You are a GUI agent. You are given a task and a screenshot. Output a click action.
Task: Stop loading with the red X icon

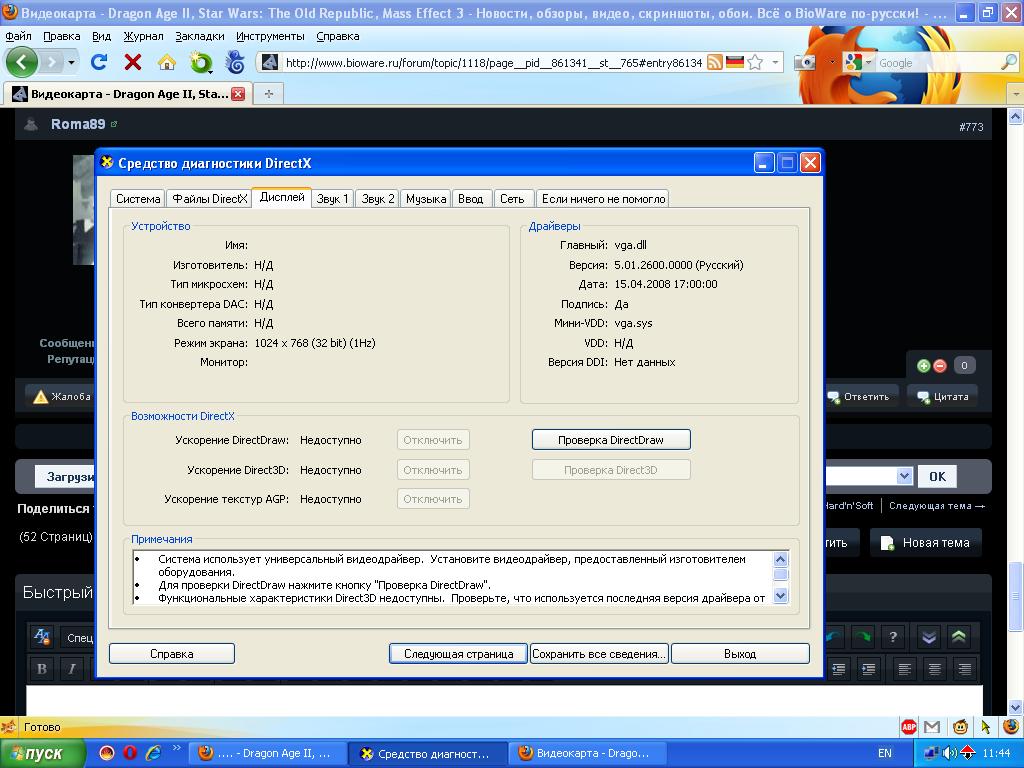pos(133,62)
